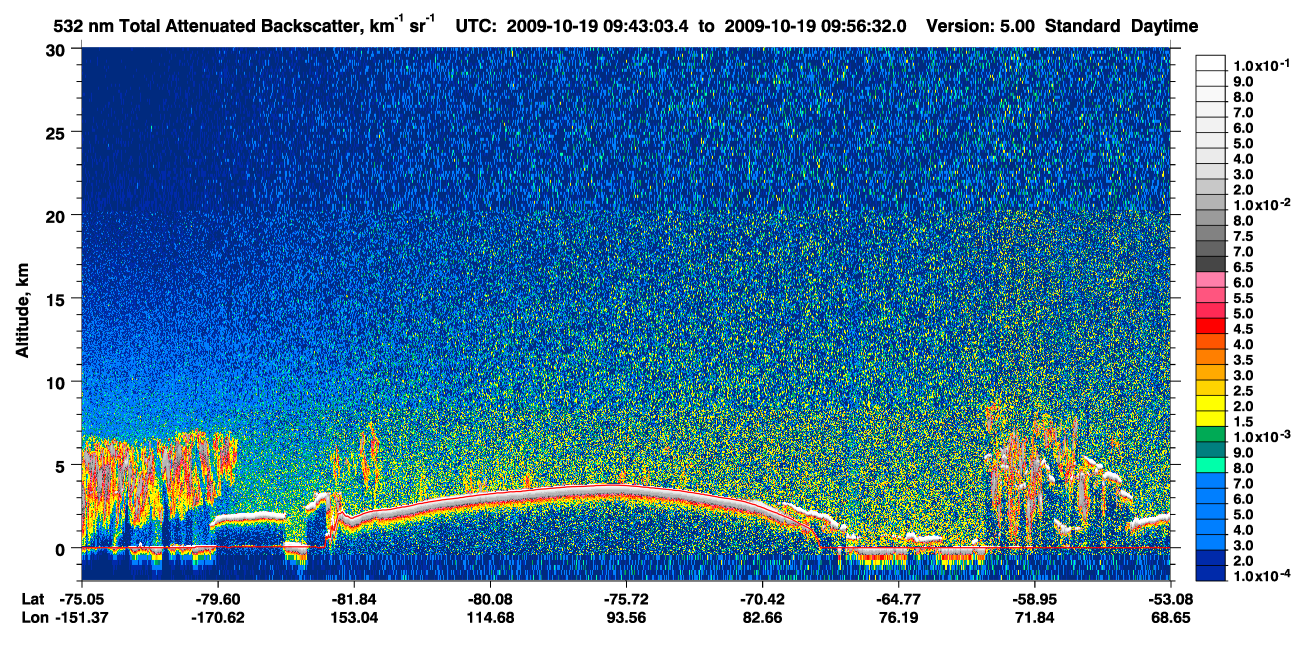Click the light gray swatch labeled 1.0x10-2
The width and height of the screenshot is (1300, 667).
pos(1210,204)
